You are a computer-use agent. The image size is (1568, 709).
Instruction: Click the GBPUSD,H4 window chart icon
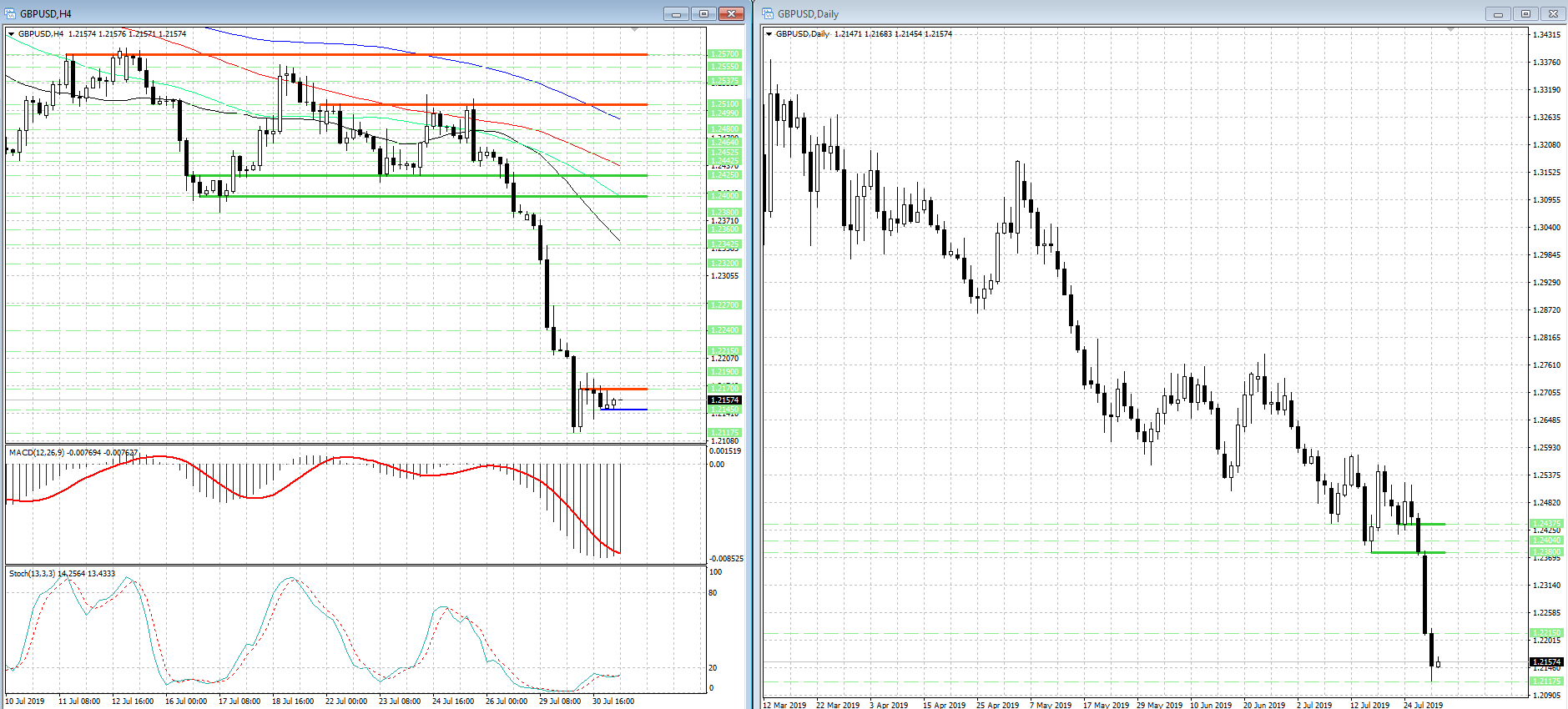point(10,13)
